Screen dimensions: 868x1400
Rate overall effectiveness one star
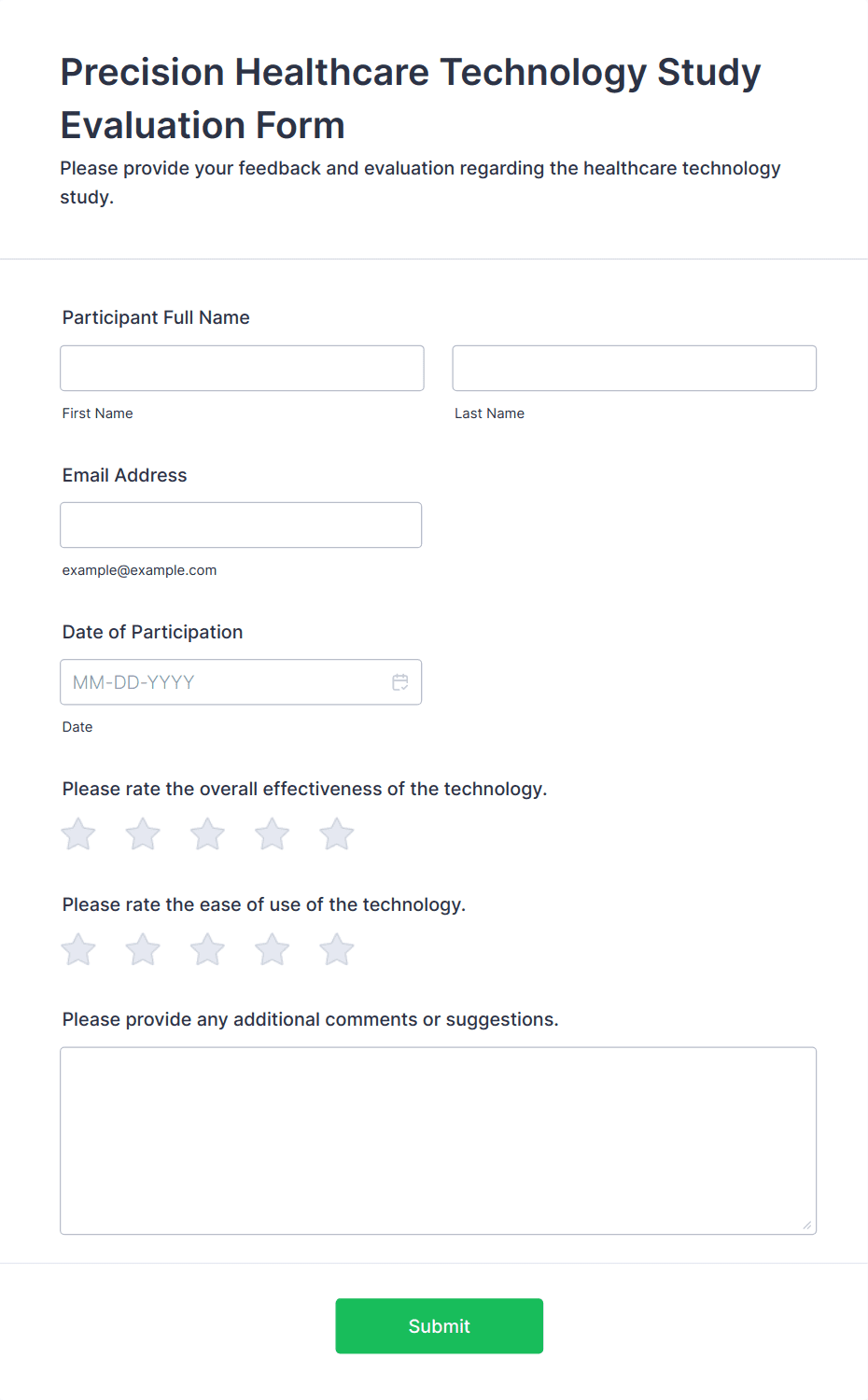pos(78,834)
